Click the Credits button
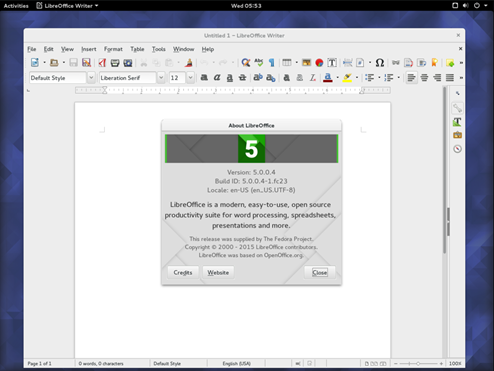This screenshot has width=494, height=371. pos(183,272)
